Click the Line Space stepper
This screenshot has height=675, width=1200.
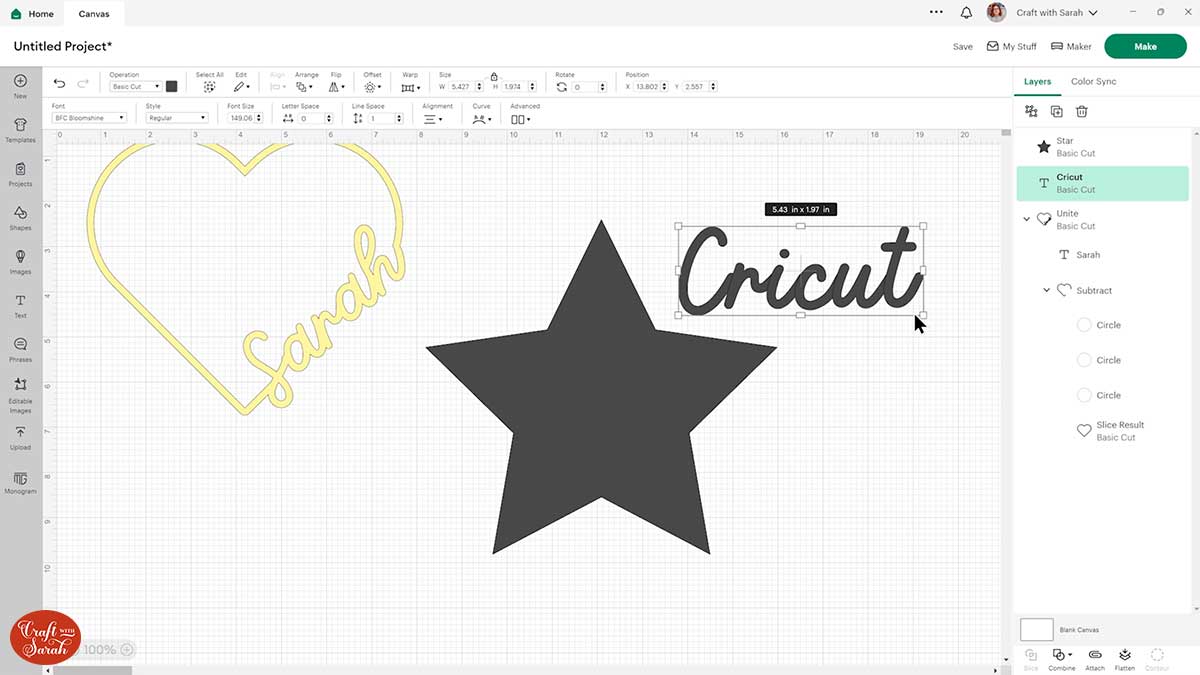coord(399,118)
